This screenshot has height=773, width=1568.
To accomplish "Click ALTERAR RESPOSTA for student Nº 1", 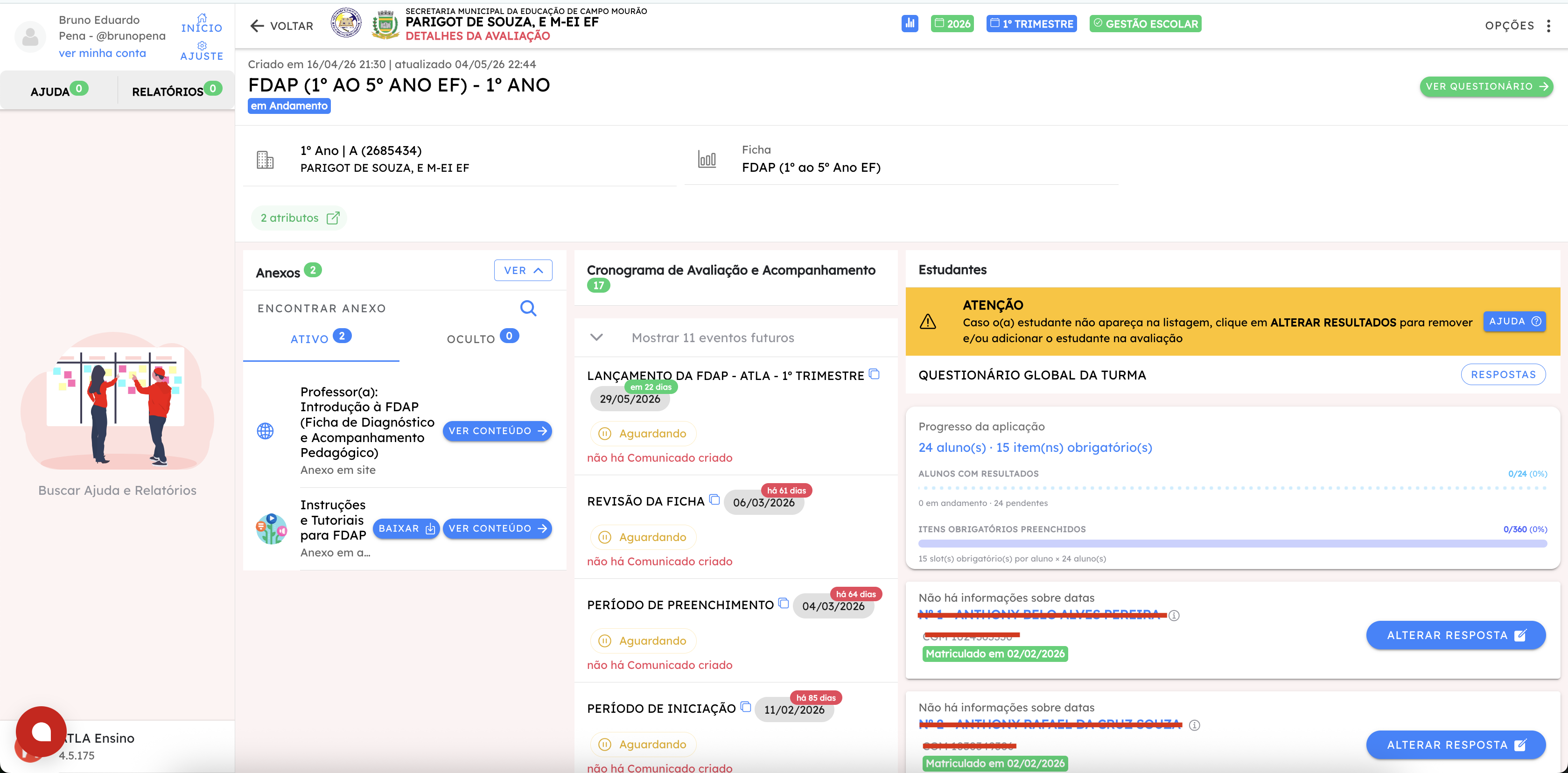I will tap(1456, 635).
